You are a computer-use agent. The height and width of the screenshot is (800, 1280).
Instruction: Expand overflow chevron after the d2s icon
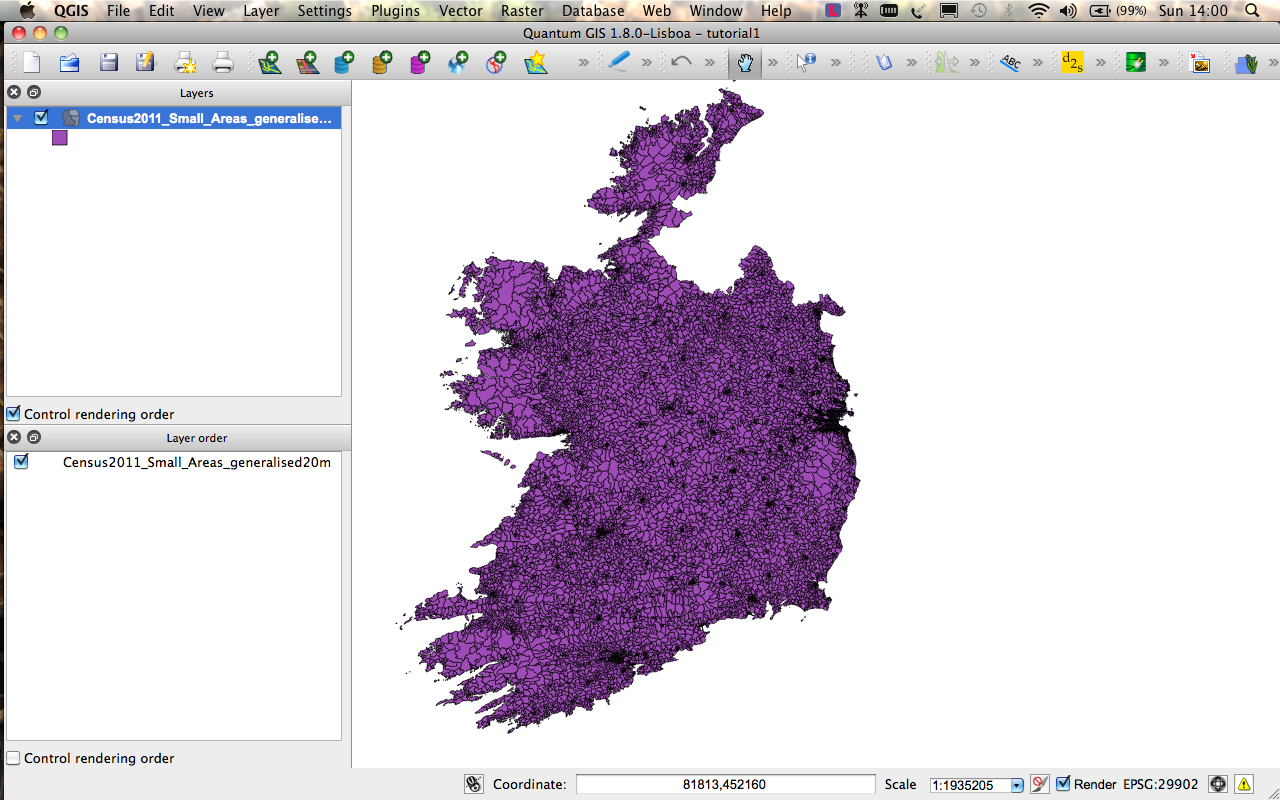[x=1100, y=62]
